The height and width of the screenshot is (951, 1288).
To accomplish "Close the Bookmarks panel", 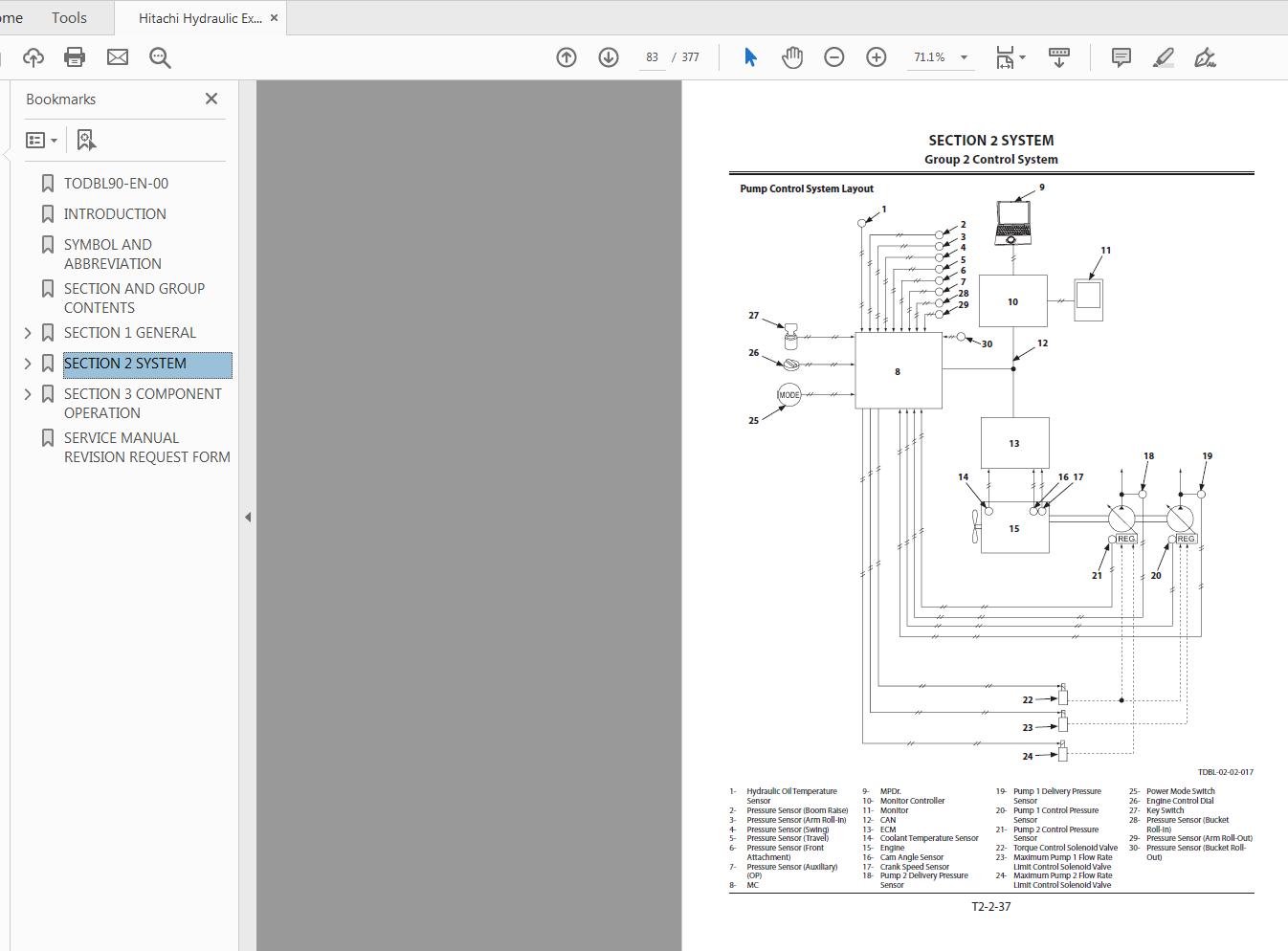I will [x=211, y=99].
